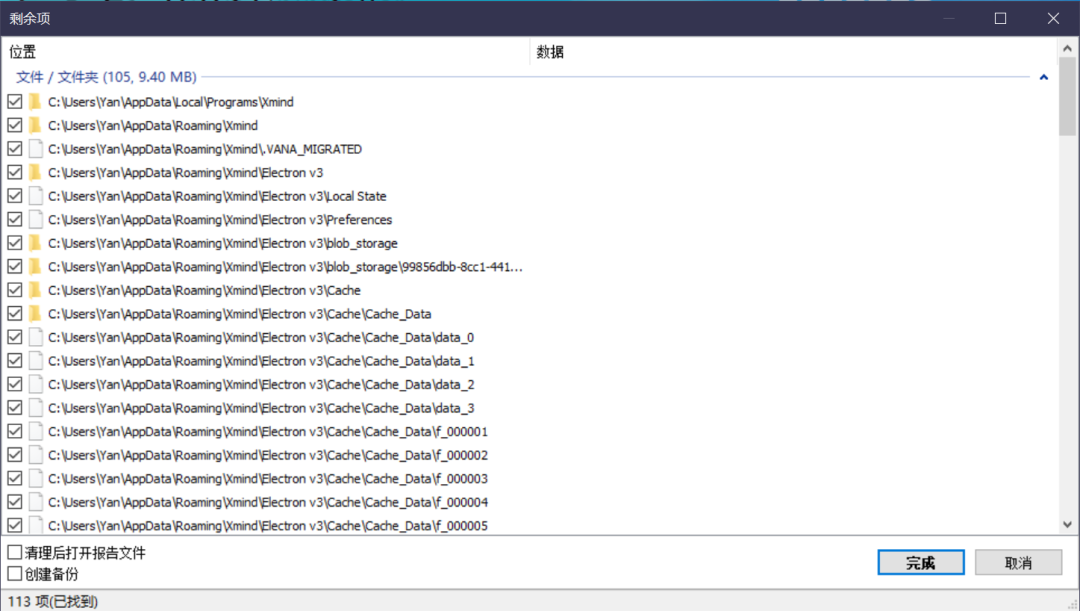The image size is (1080, 611).
Task: Click file icon of f_000002 row
Action: coord(36,455)
